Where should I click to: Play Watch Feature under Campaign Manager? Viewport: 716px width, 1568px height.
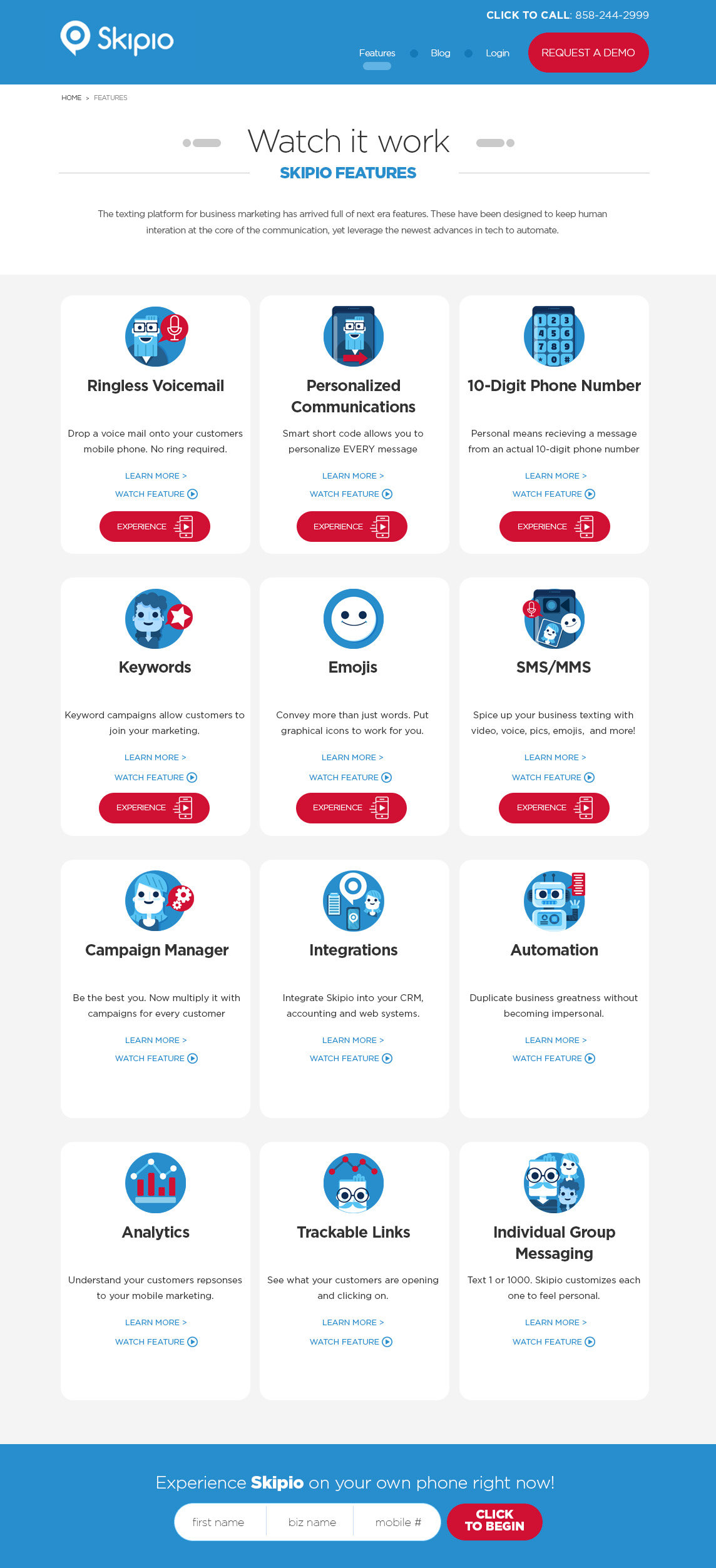coord(156,1058)
